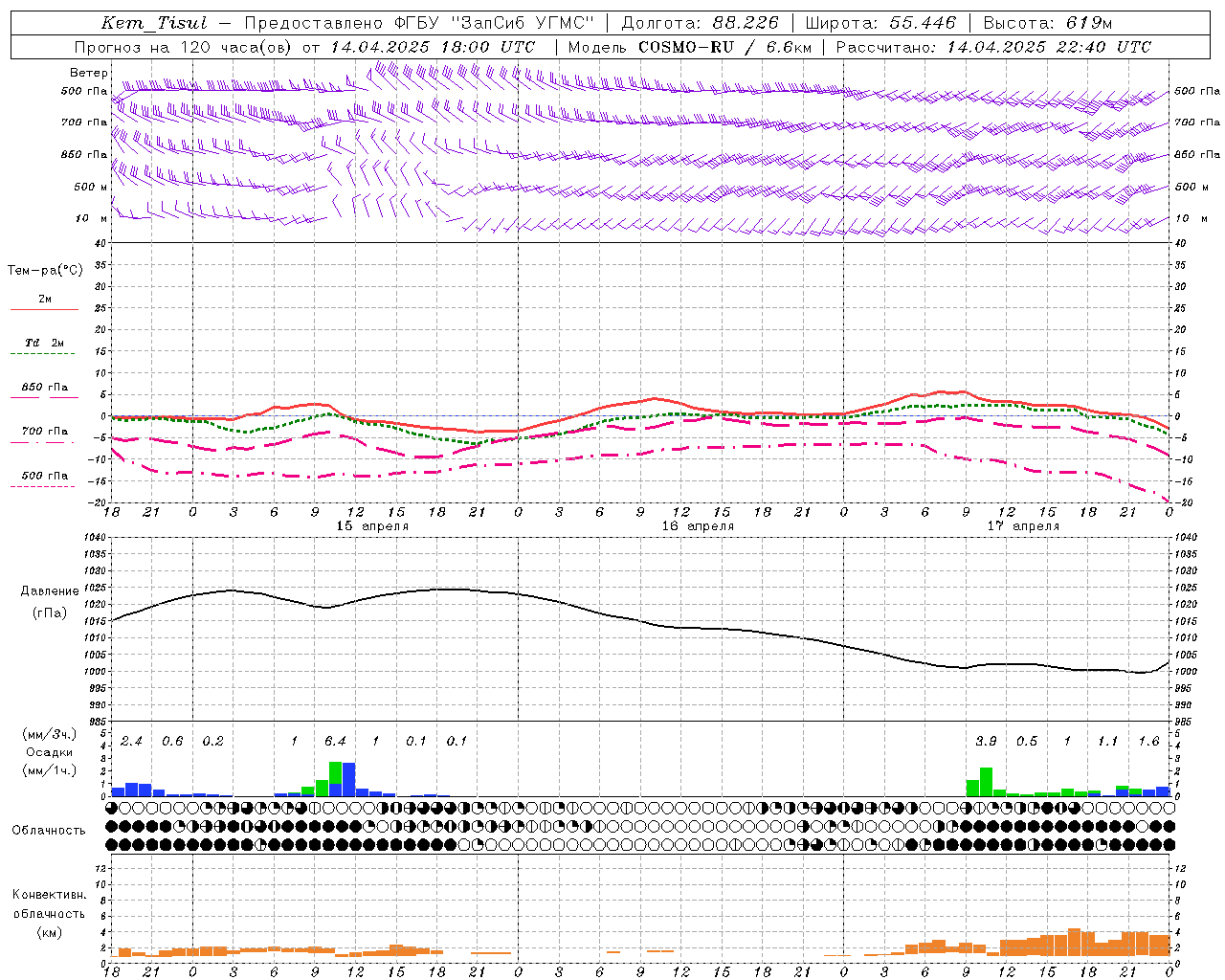Click the 15 апреля date label

pyautogui.click(x=372, y=526)
